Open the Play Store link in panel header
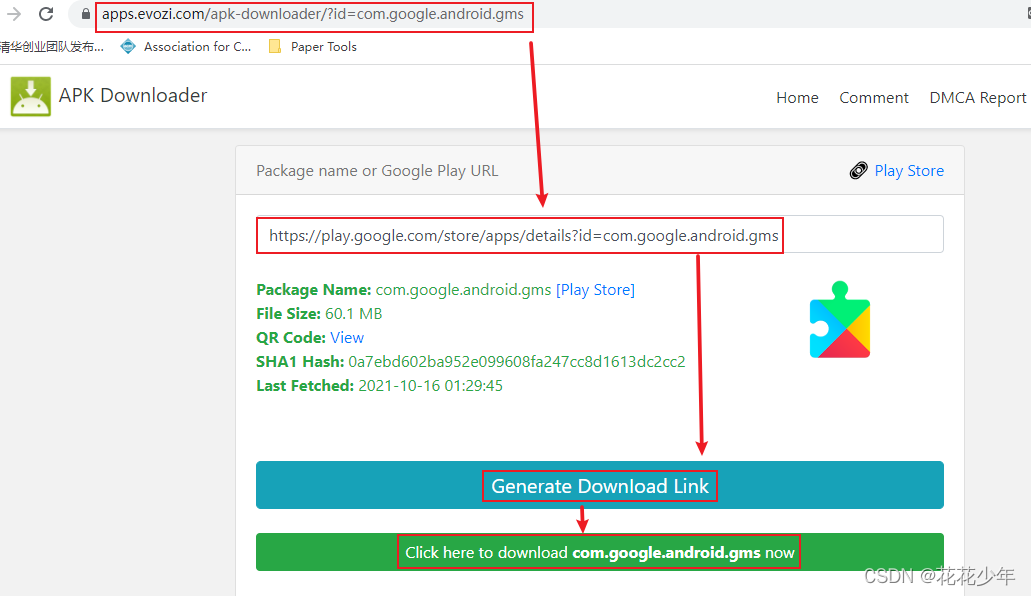 point(909,171)
